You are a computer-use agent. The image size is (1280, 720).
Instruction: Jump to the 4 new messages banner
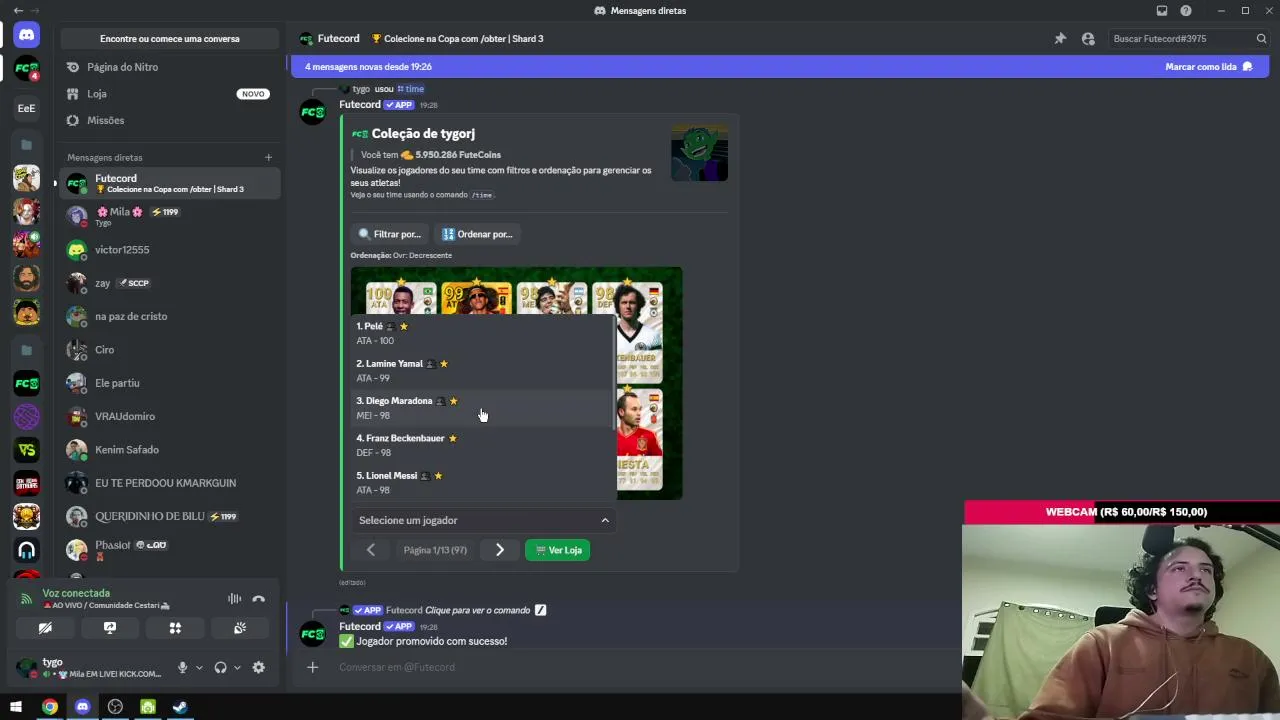pyautogui.click(x=780, y=67)
